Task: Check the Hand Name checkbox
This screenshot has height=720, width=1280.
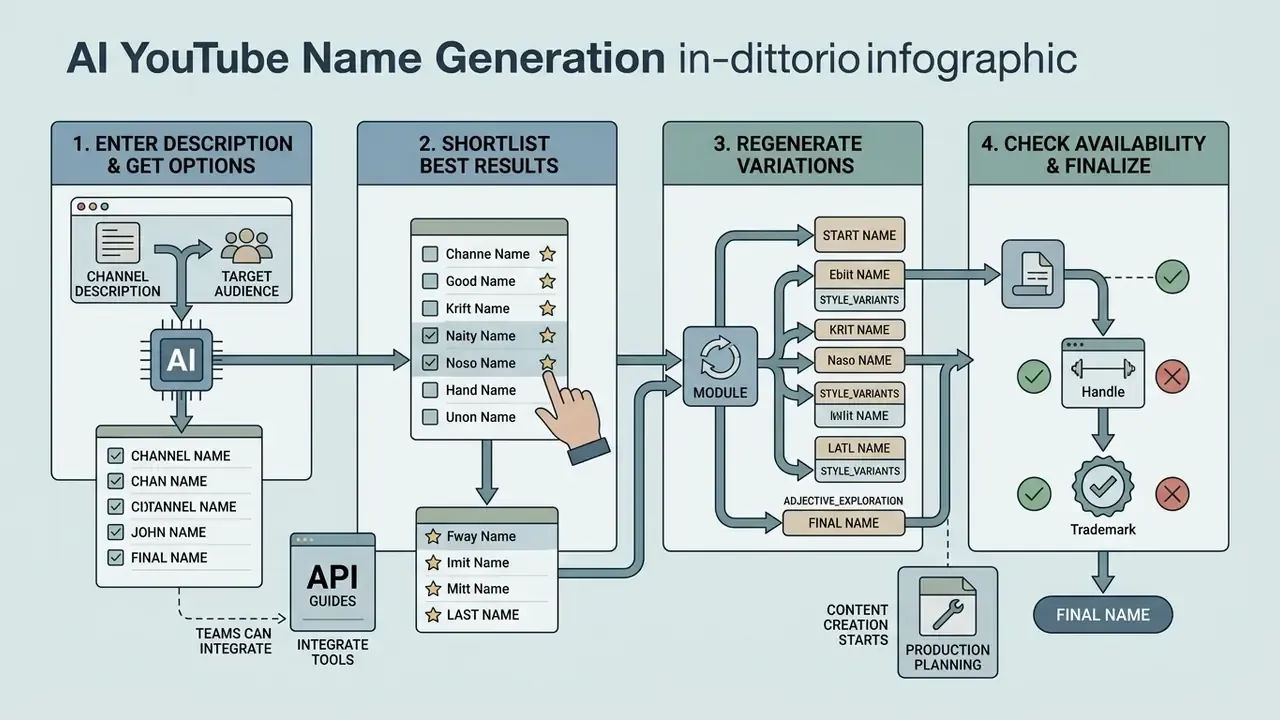Action: (x=430, y=390)
